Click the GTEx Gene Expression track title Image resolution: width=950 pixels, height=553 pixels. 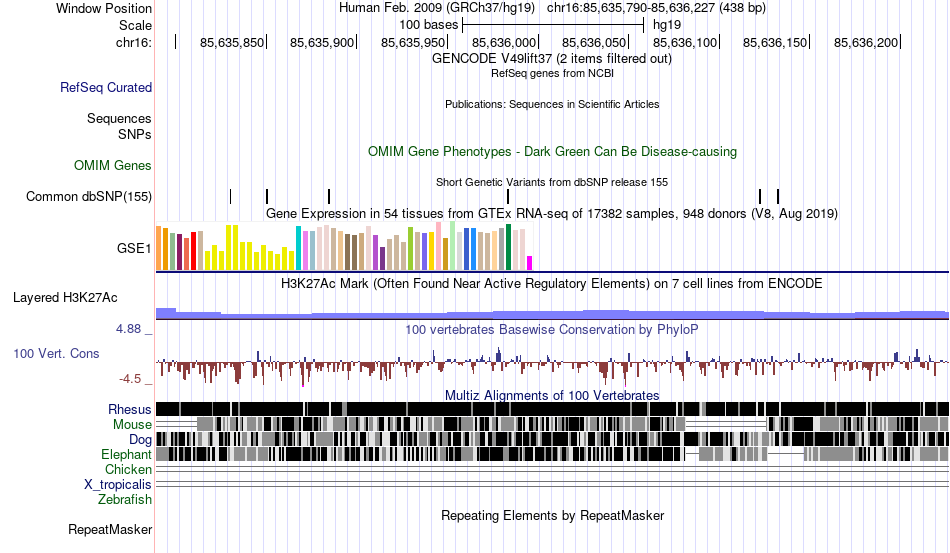[x=552, y=214]
